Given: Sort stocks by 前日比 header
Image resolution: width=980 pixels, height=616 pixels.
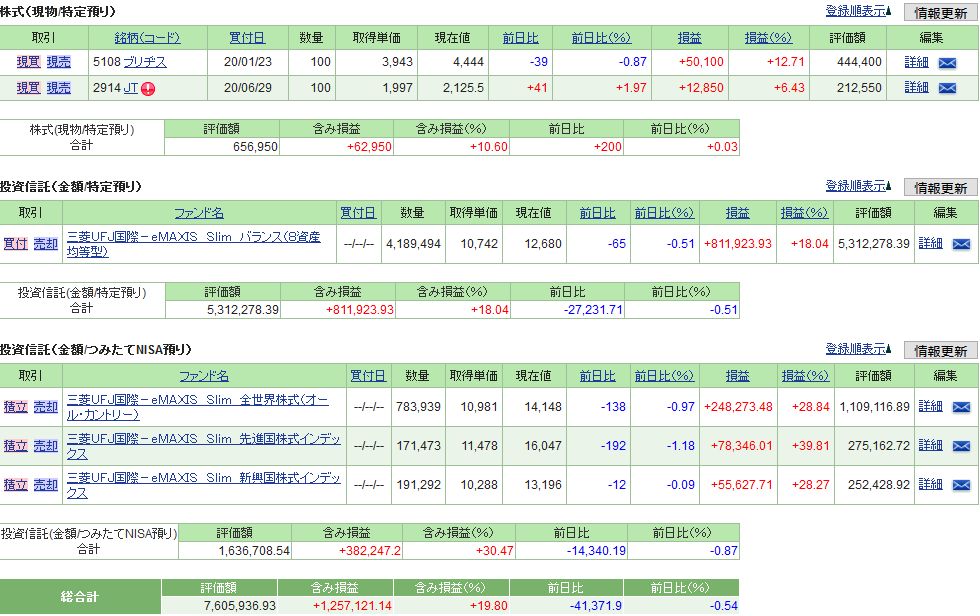Looking at the screenshot, I should (x=520, y=38).
